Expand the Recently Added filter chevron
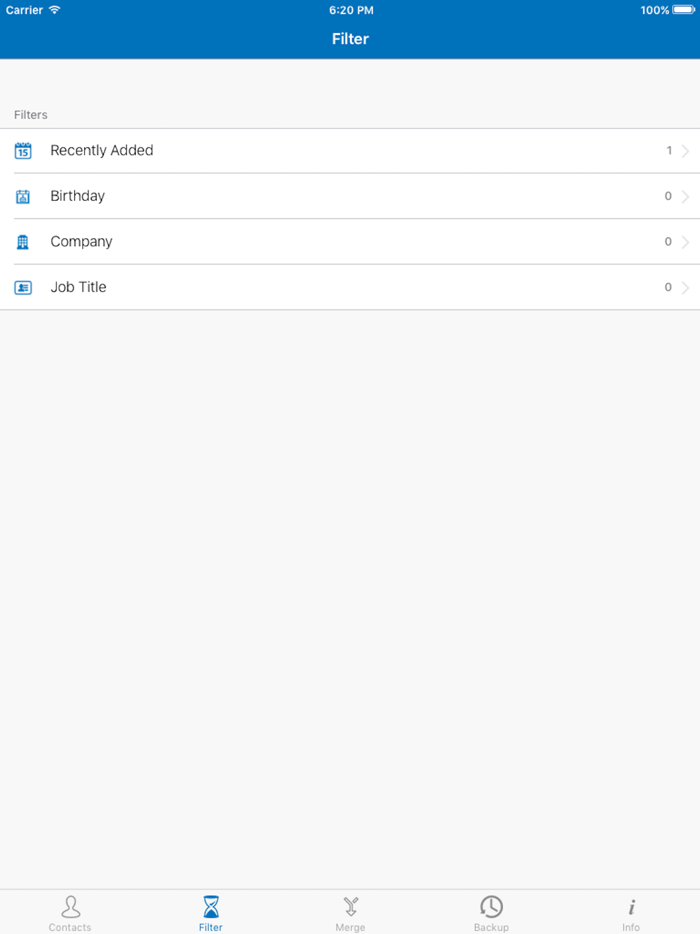This screenshot has height=934, width=700. 684,151
